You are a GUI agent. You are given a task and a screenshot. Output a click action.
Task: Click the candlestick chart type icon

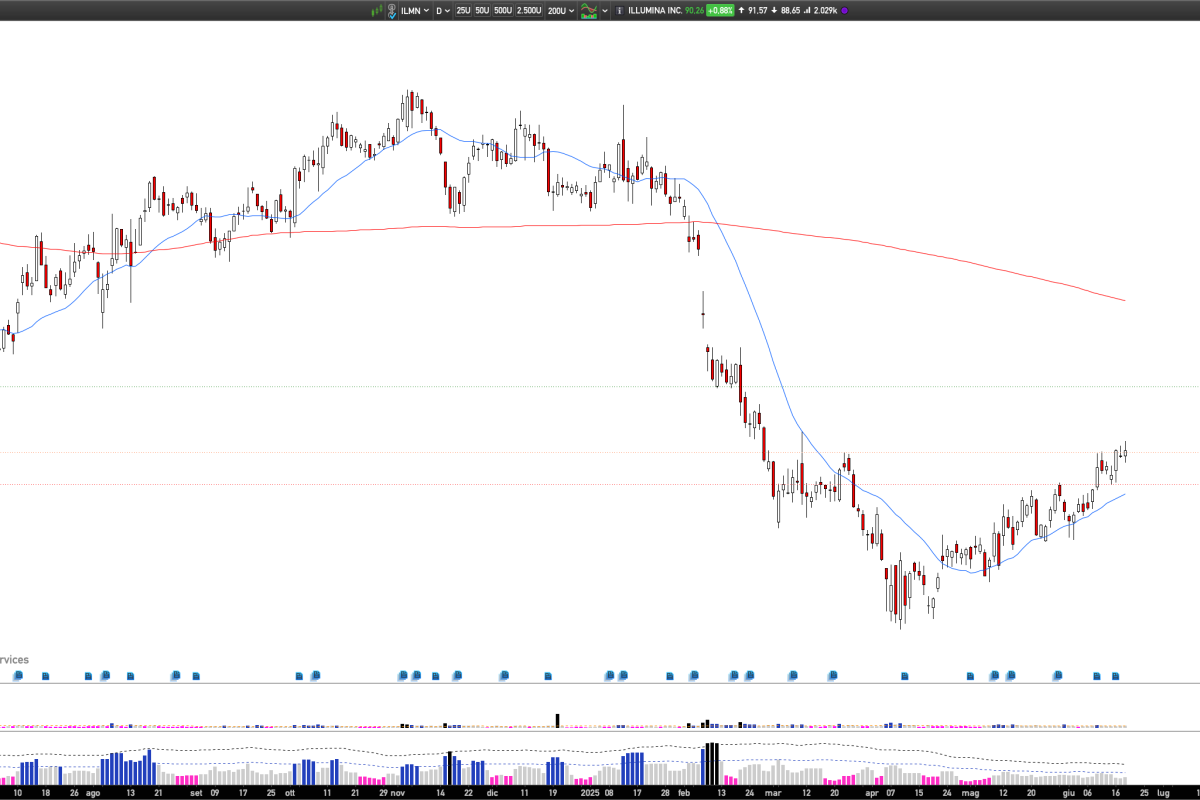coord(377,10)
